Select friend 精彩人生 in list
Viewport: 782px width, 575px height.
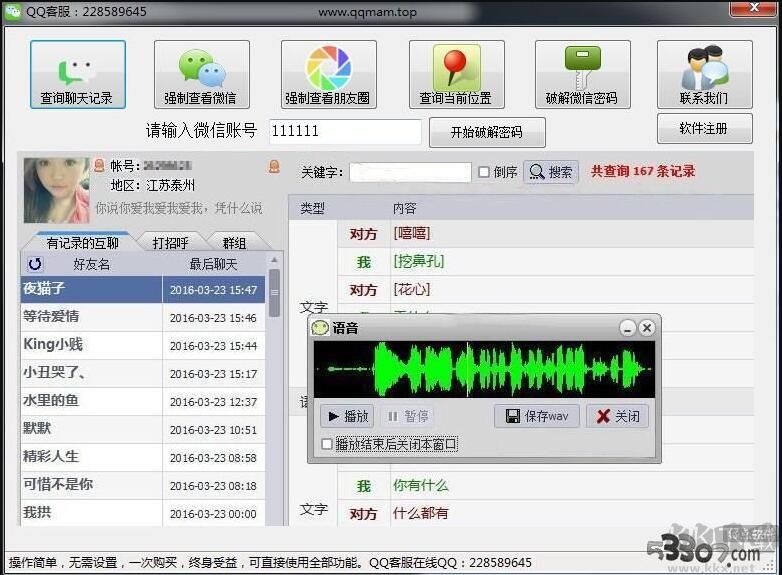pyautogui.click(x=143, y=457)
